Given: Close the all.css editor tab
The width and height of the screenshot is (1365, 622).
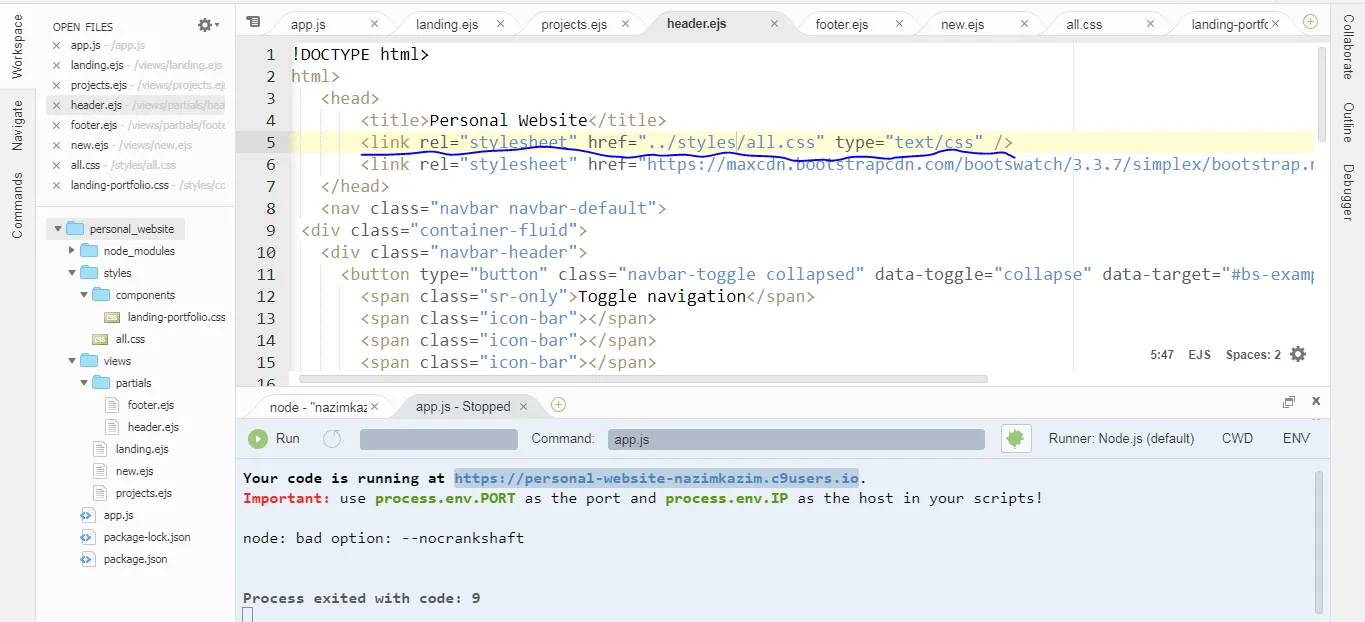Looking at the screenshot, I should (1151, 24).
